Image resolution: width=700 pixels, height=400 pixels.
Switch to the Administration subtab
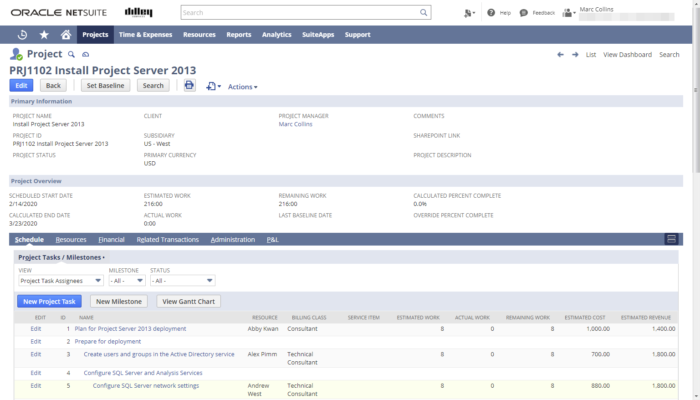[x=233, y=240]
